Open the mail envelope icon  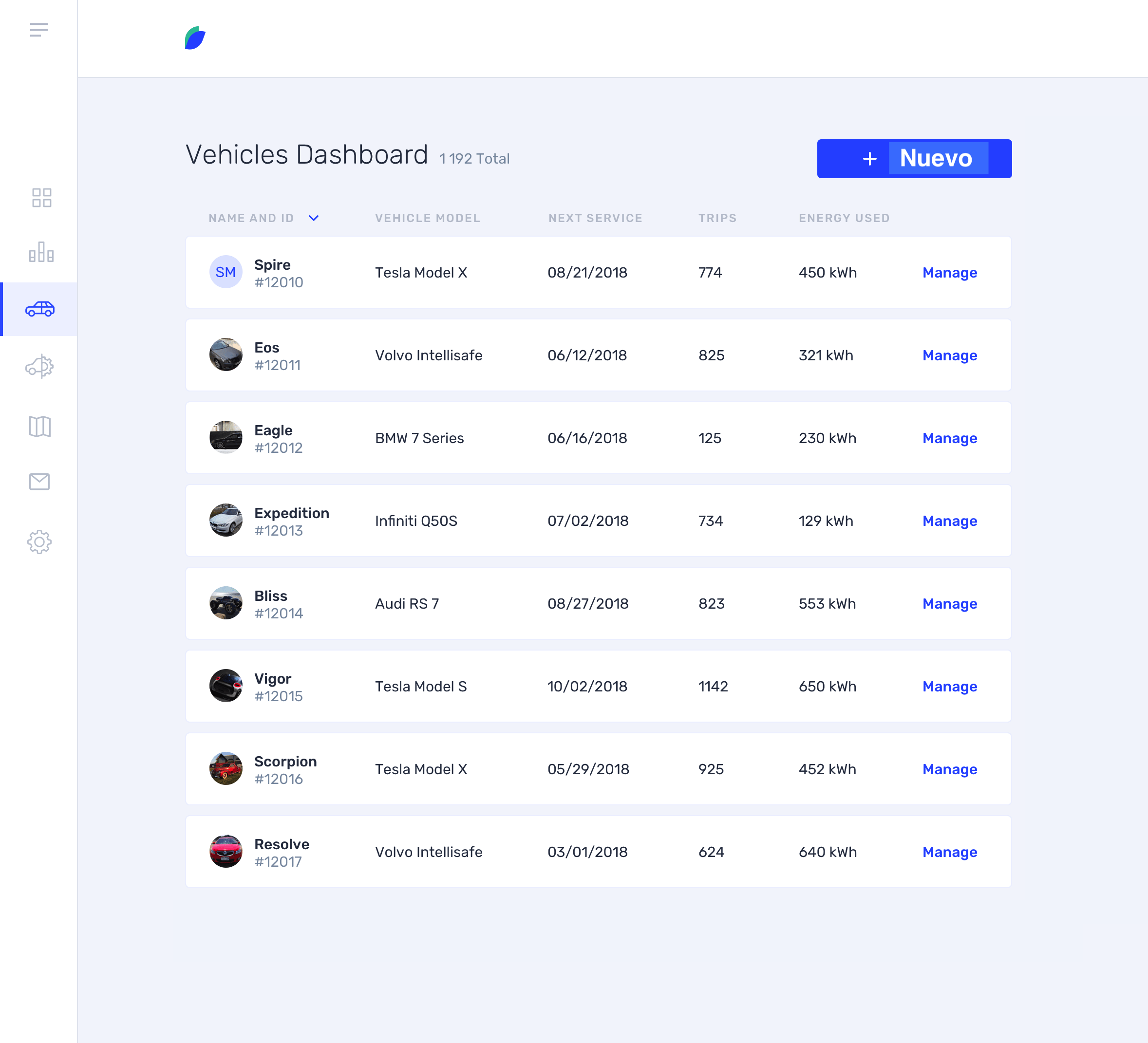point(39,482)
